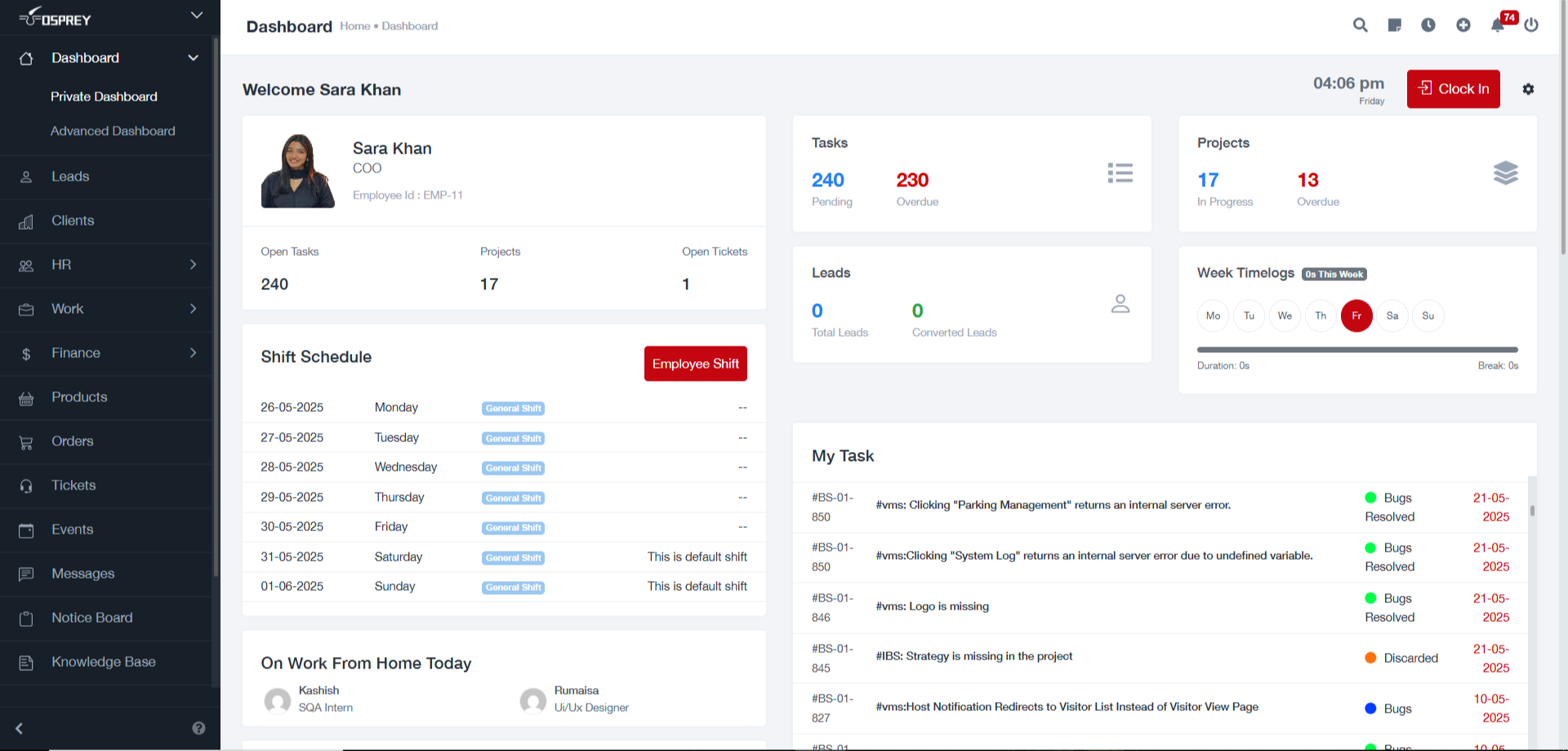Open dashboard settings gear icon
Image resolution: width=1568 pixels, height=751 pixels.
pos(1528,89)
